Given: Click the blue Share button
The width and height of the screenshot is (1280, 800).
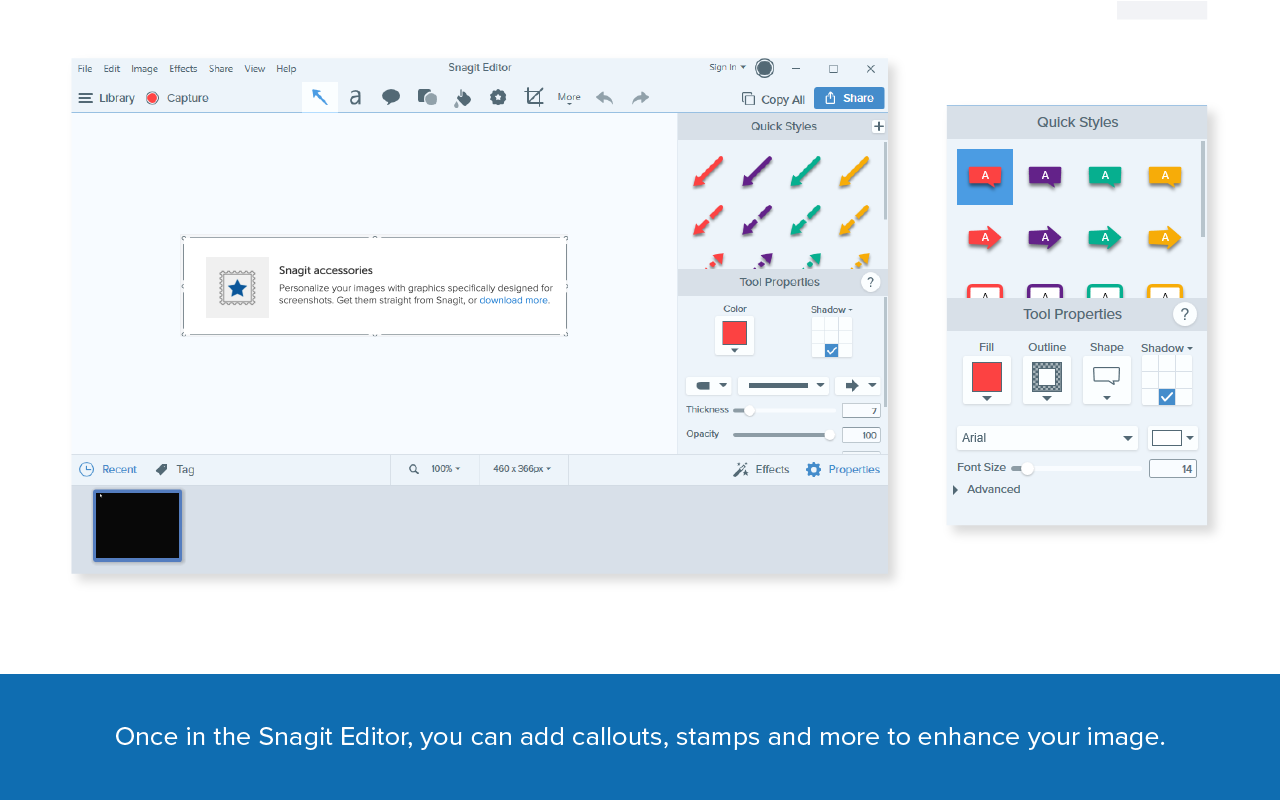Looking at the screenshot, I should click(x=849, y=98).
